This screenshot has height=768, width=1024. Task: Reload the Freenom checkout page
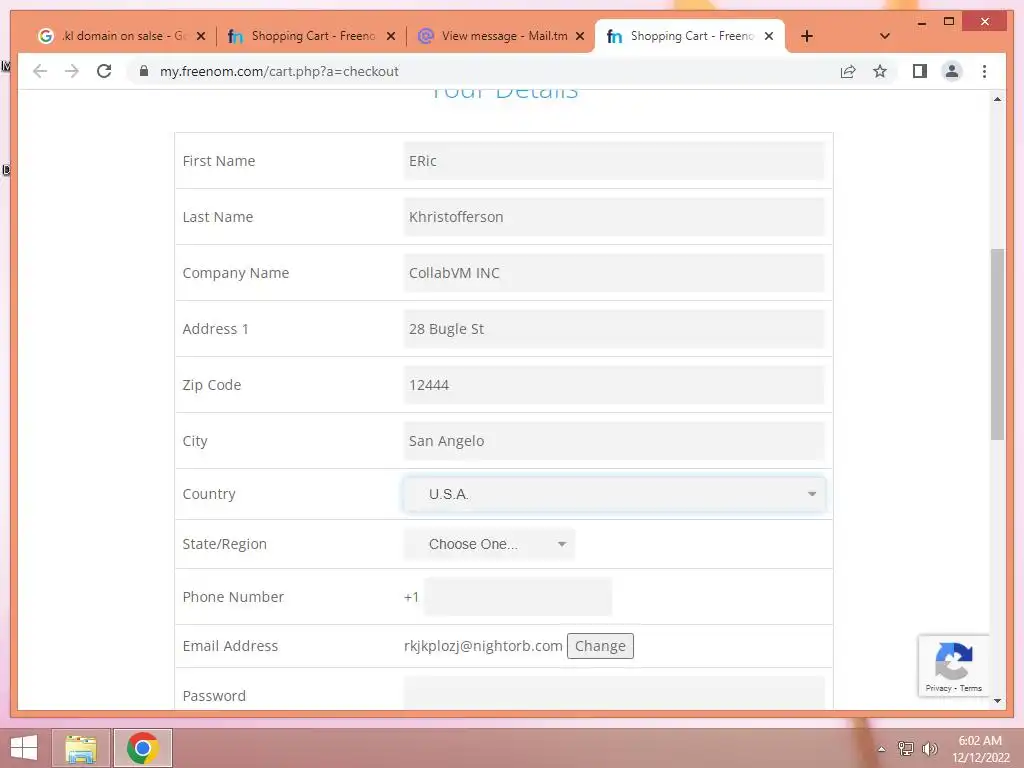(x=104, y=71)
